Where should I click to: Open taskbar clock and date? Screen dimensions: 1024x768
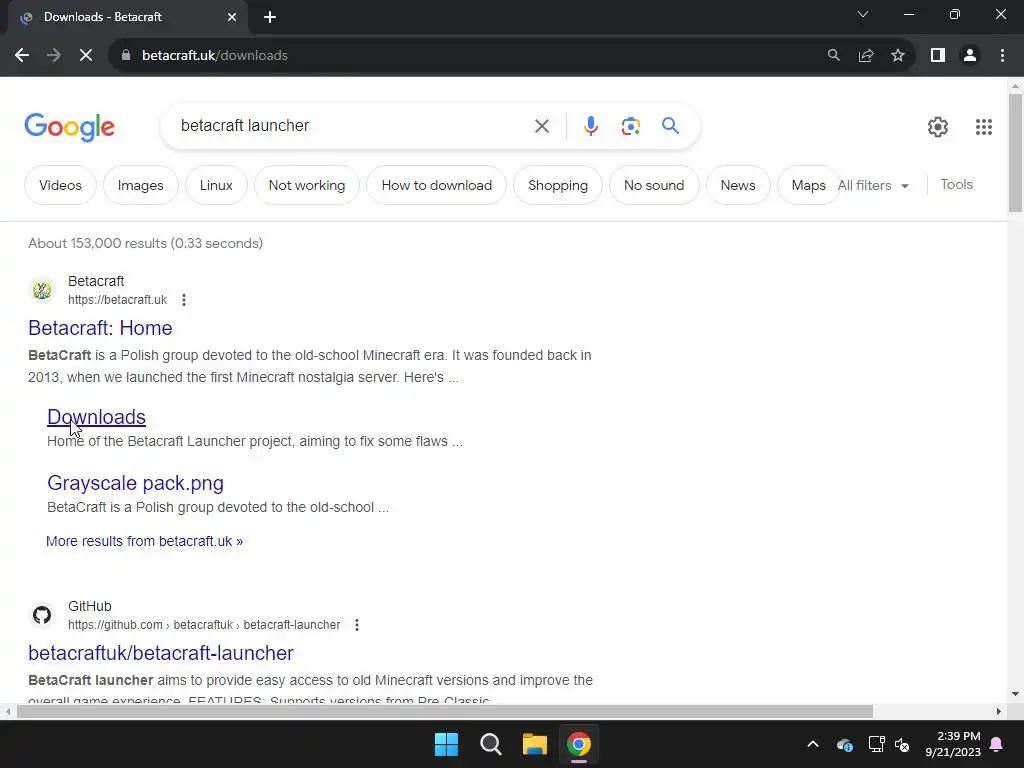point(953,744)
